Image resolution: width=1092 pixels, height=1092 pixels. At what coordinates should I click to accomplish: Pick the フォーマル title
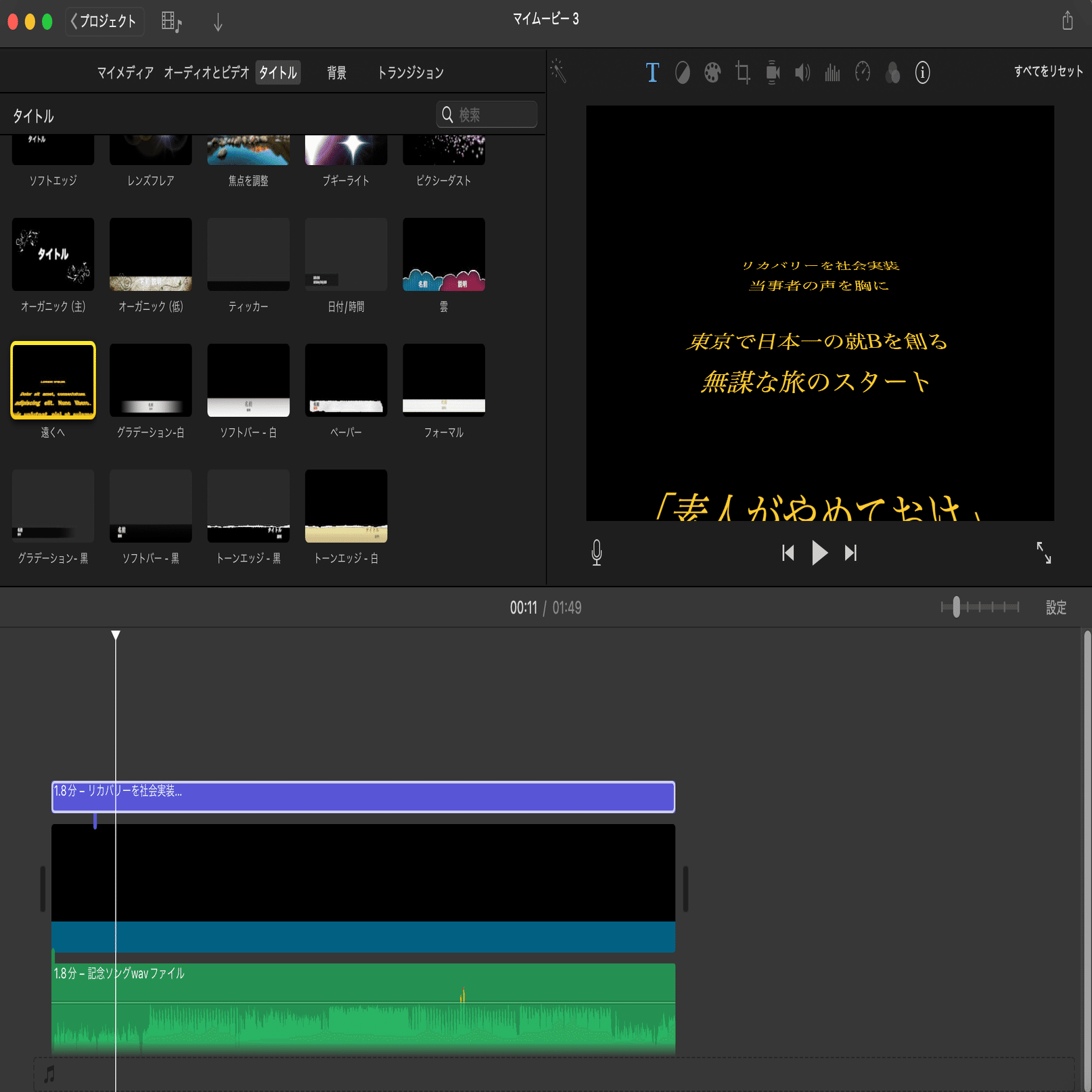click(444, 380)
